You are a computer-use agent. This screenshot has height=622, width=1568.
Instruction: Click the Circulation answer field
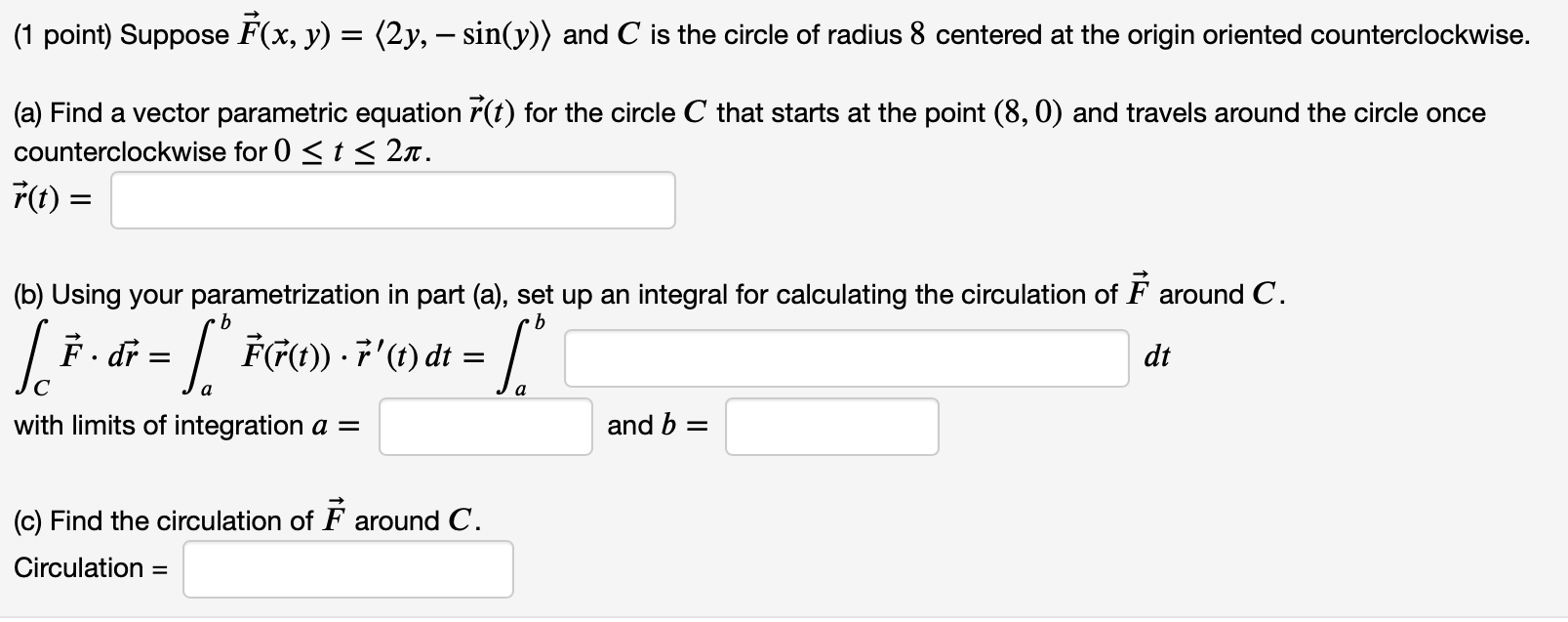click(x=347, y=568)
